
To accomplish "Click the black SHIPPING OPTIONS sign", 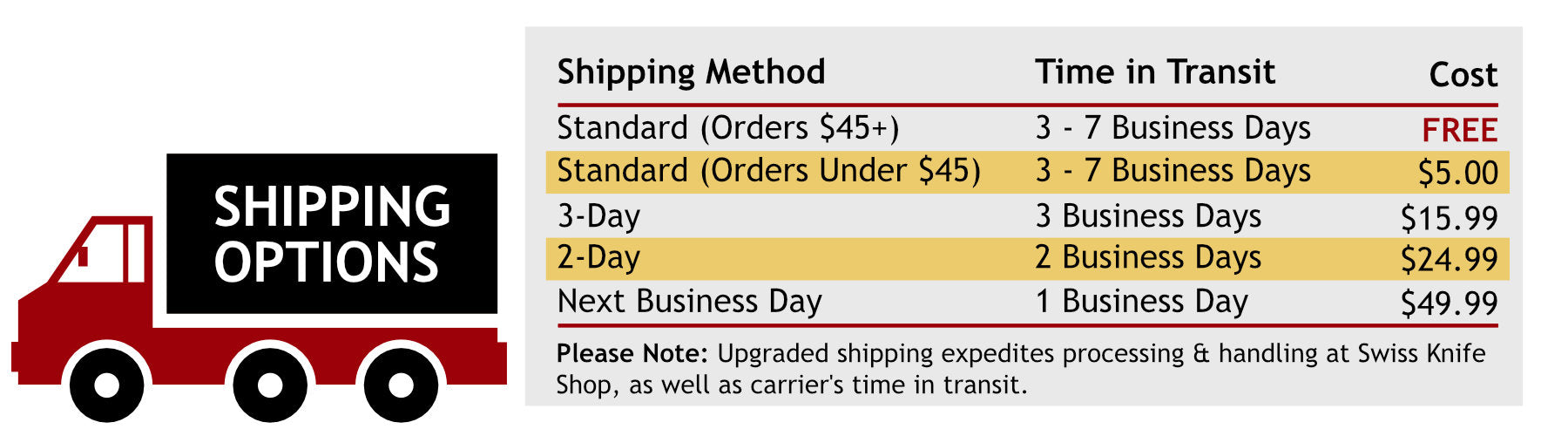I will 331,234.
